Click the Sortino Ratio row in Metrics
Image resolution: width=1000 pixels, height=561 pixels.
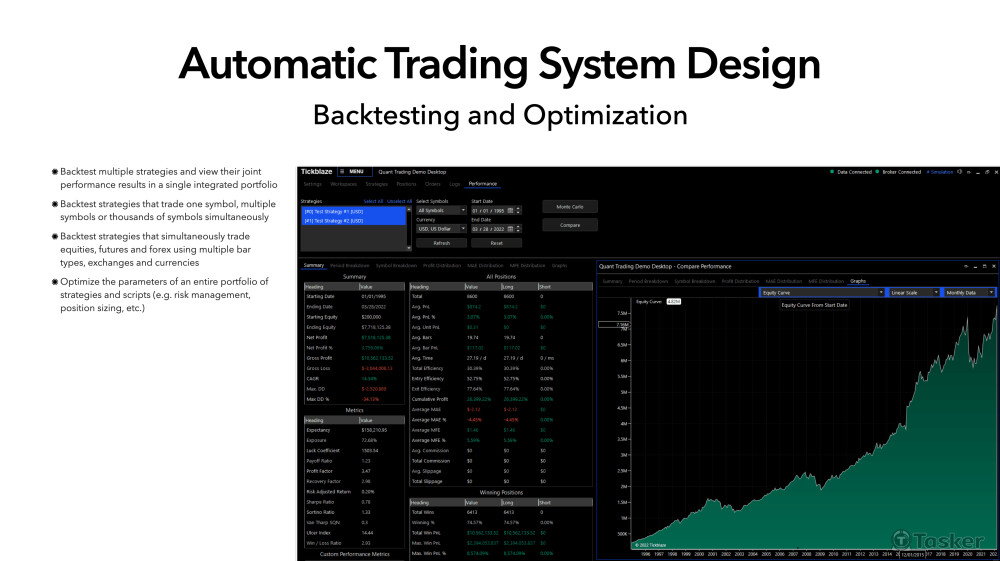coord(355,512)
